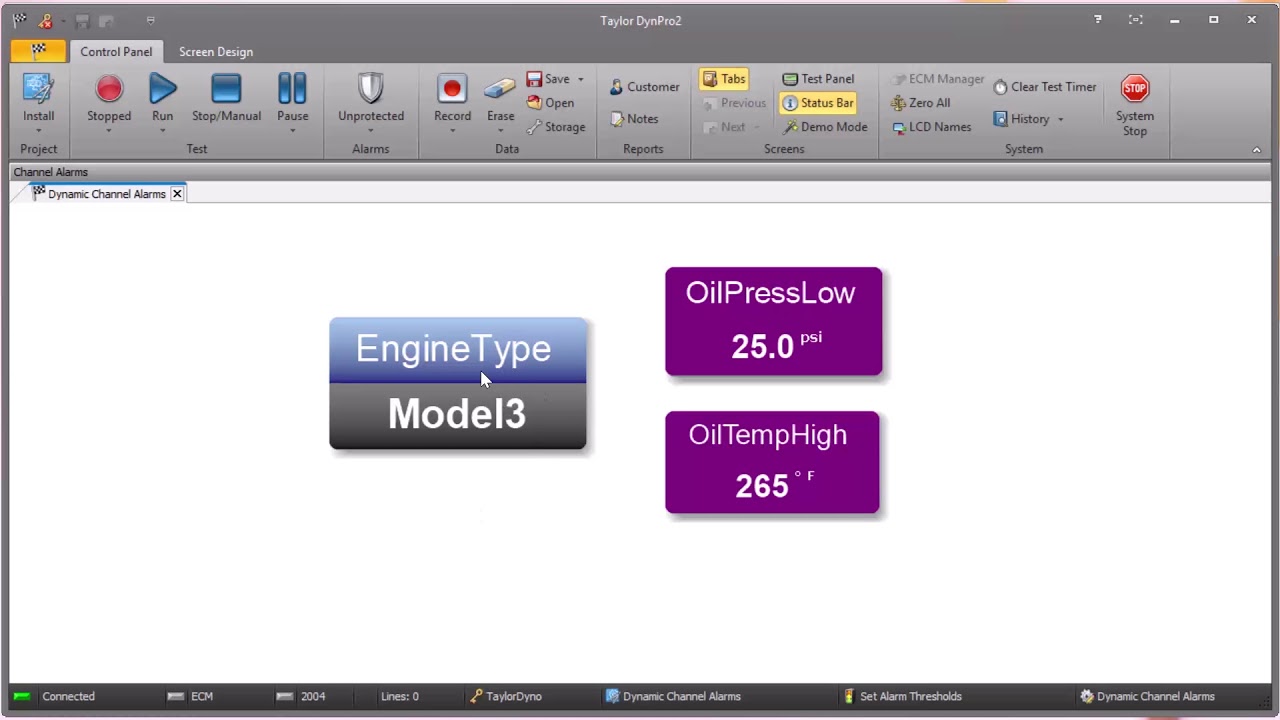The image size is (1280, 720).
Task: Click the red System Stop sign icon
Action: pyautogui.click(x=1135, y=88)
